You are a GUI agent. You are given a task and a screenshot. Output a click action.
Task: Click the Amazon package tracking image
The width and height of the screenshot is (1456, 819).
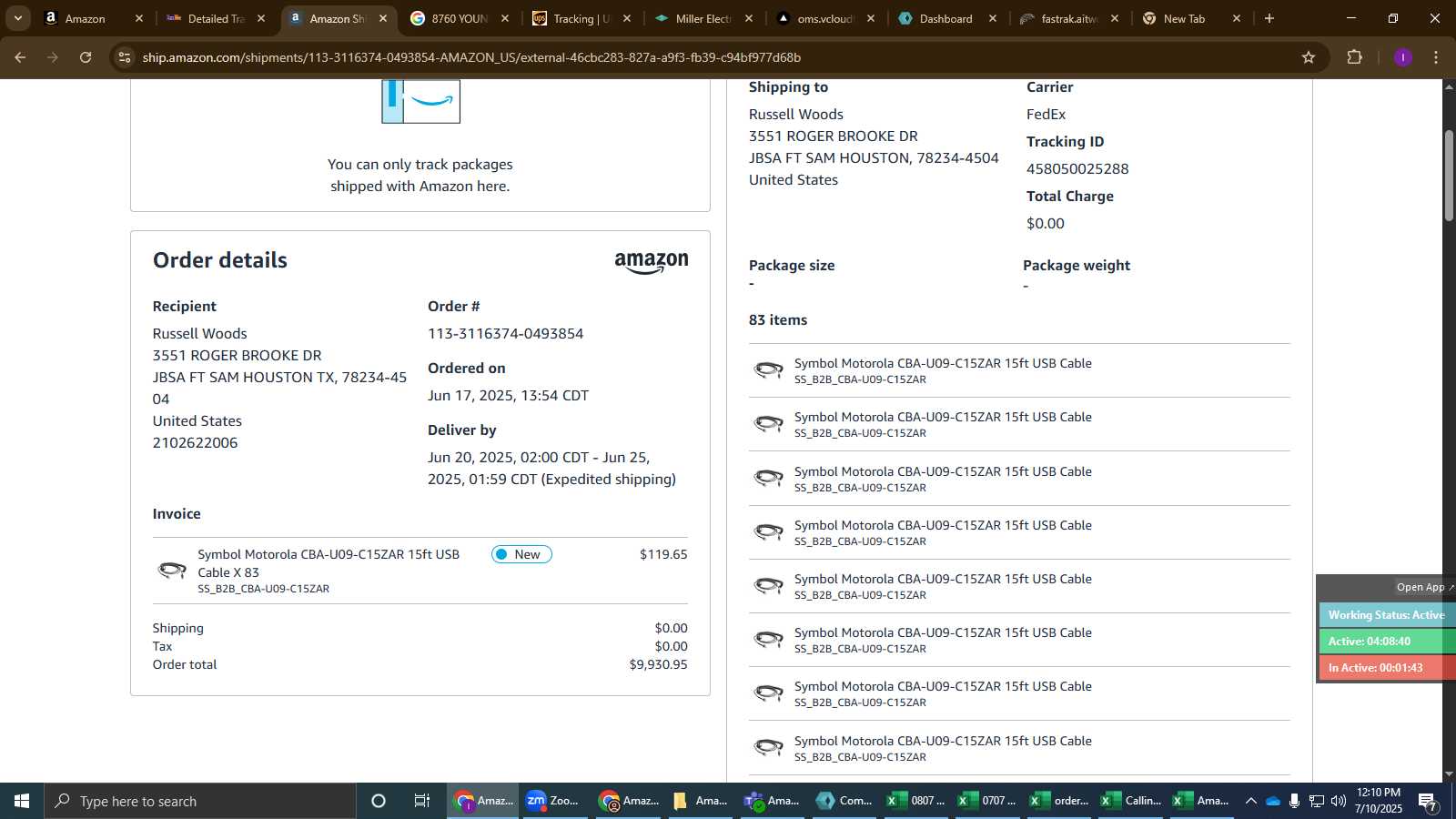pos(420,101)
